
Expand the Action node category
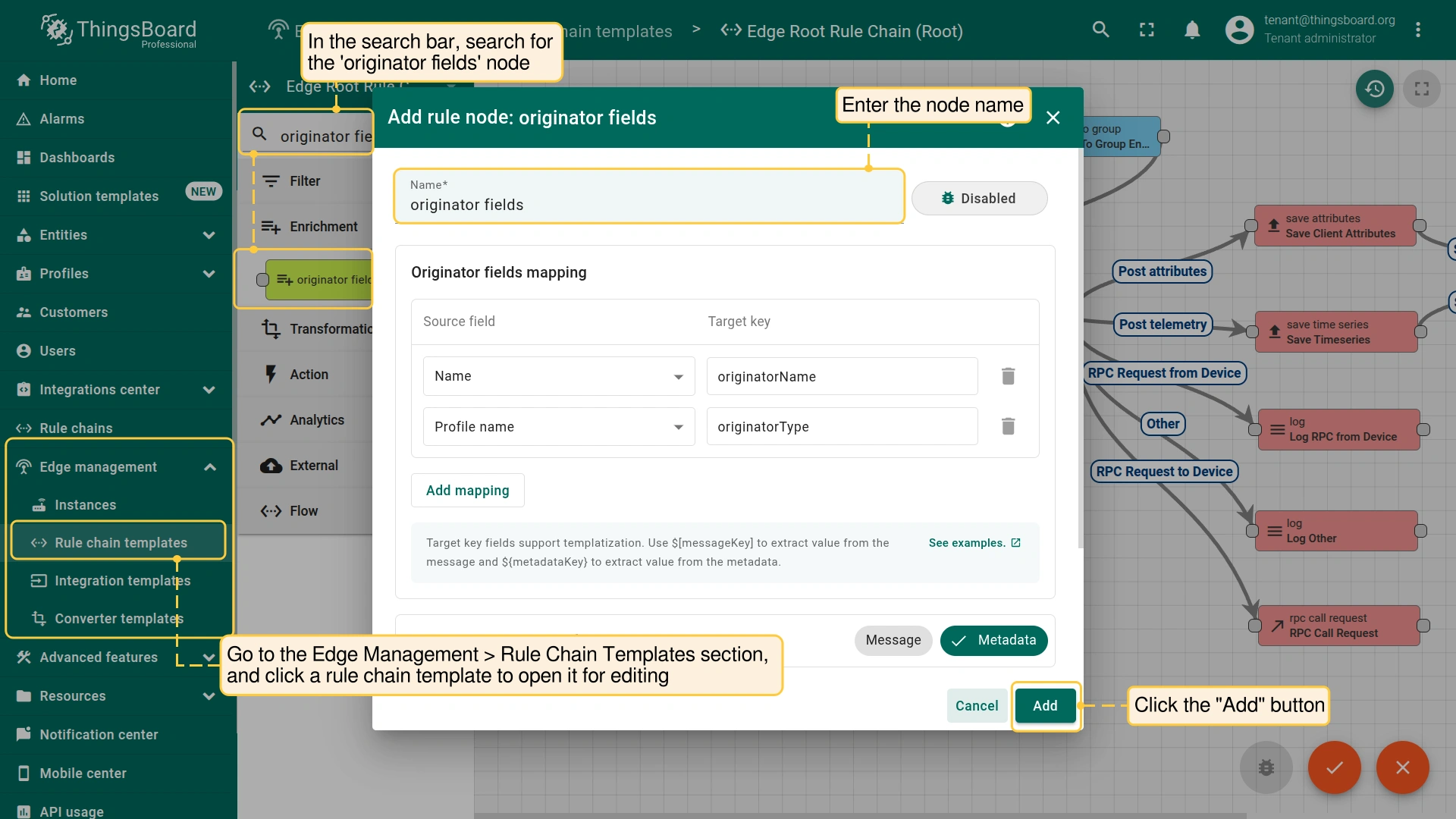click(305, 375)
